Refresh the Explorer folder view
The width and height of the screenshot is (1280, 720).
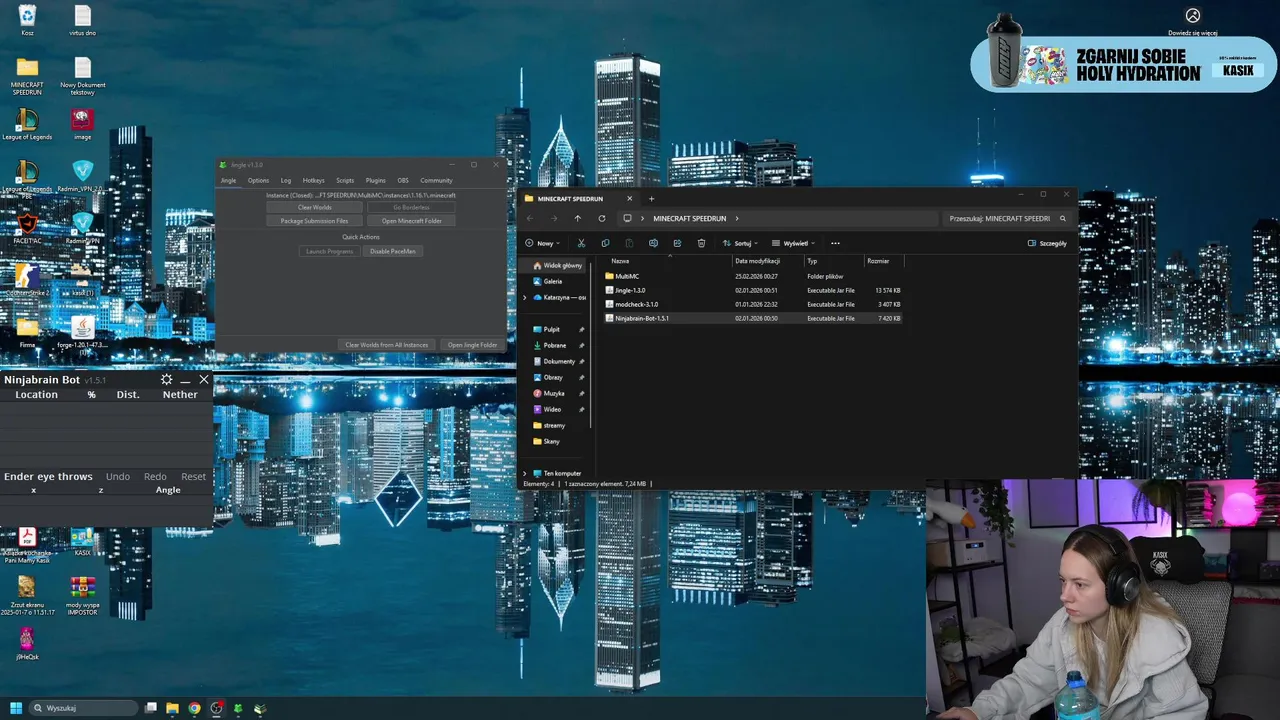[x=601, y=218]
